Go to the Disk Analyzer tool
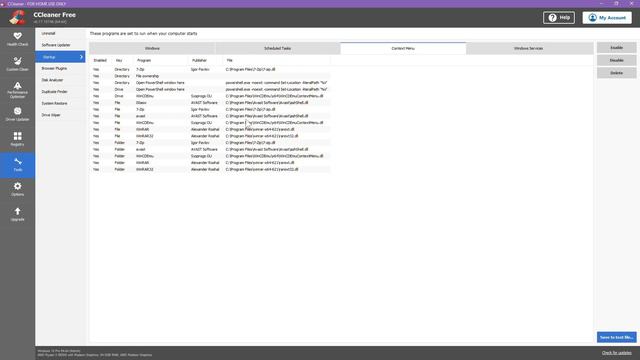 (x=60, y=80)
